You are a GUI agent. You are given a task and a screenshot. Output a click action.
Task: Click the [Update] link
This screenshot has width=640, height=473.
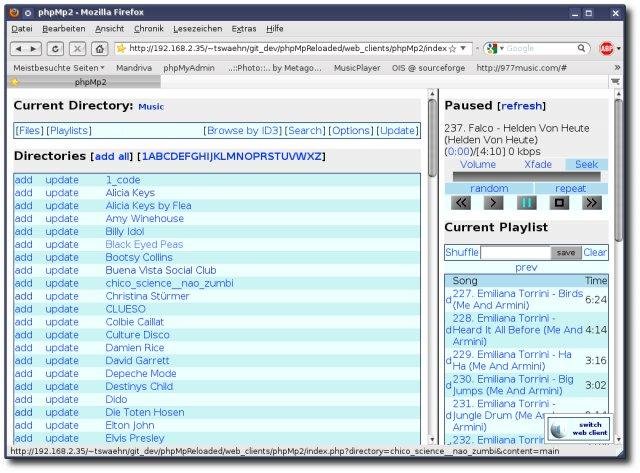(398, 131)
